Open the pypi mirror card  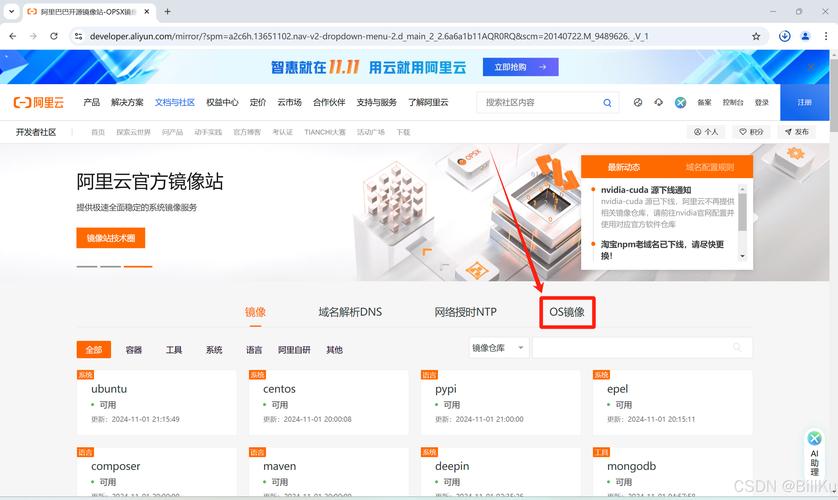tap(501, 402)
